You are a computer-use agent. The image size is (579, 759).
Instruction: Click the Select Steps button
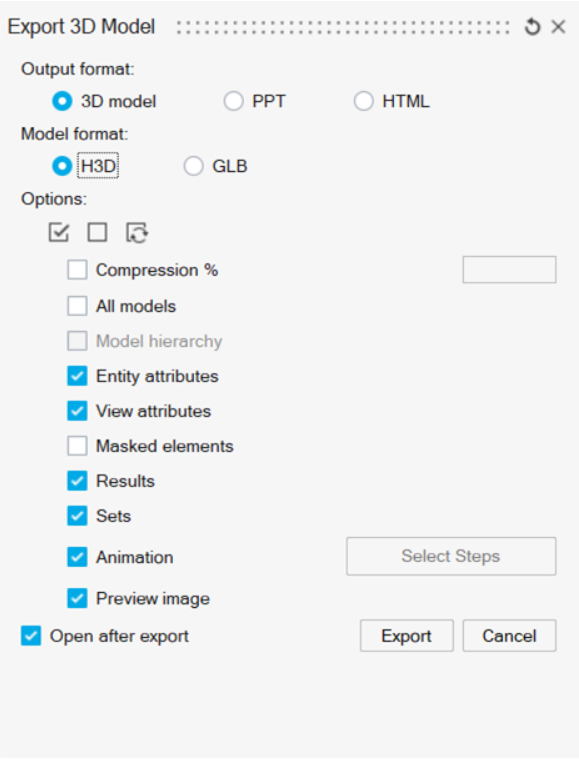coord(451,556)
